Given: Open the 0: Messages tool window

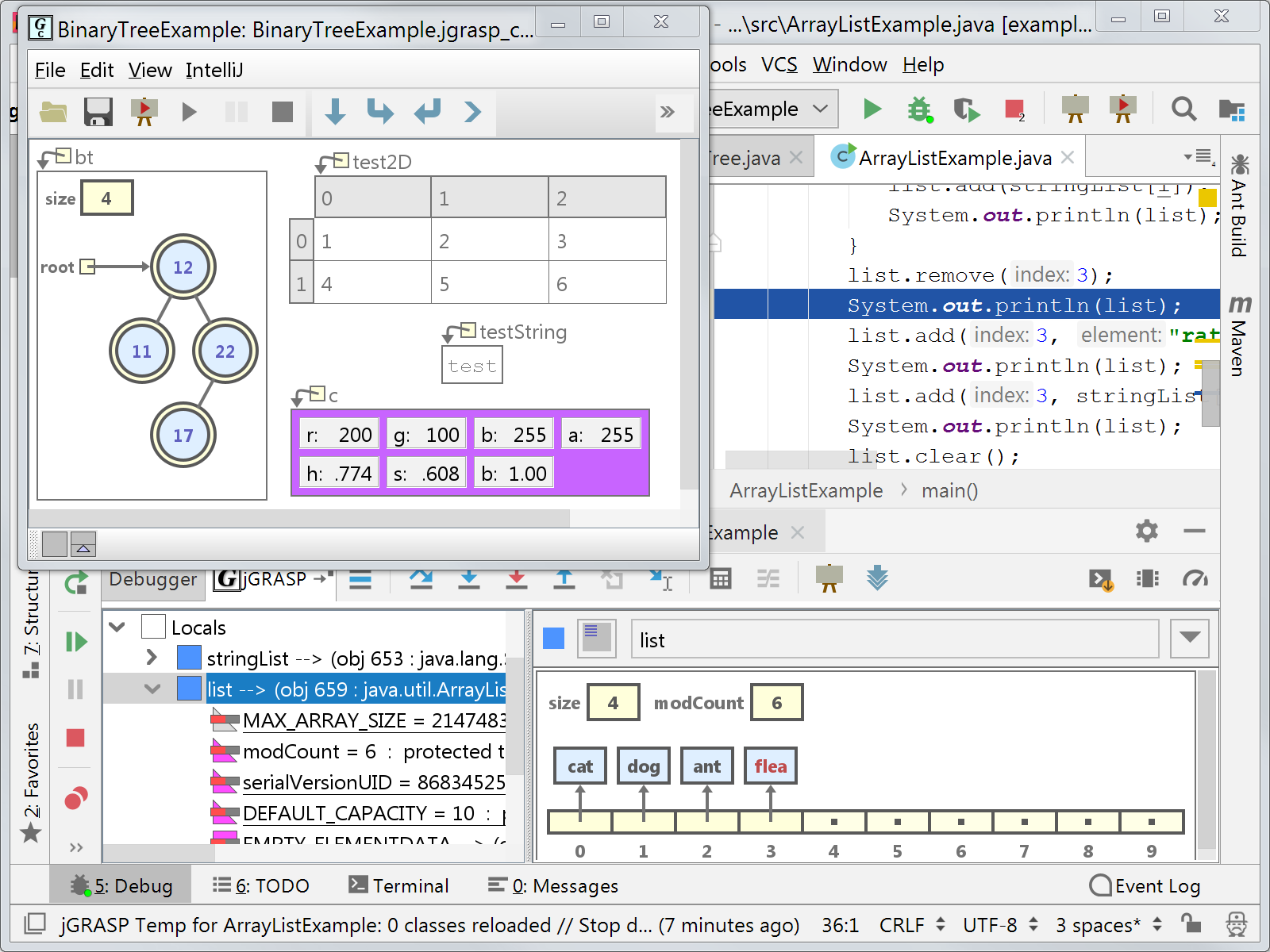Looking at the screenshot, I should [553, 885].
